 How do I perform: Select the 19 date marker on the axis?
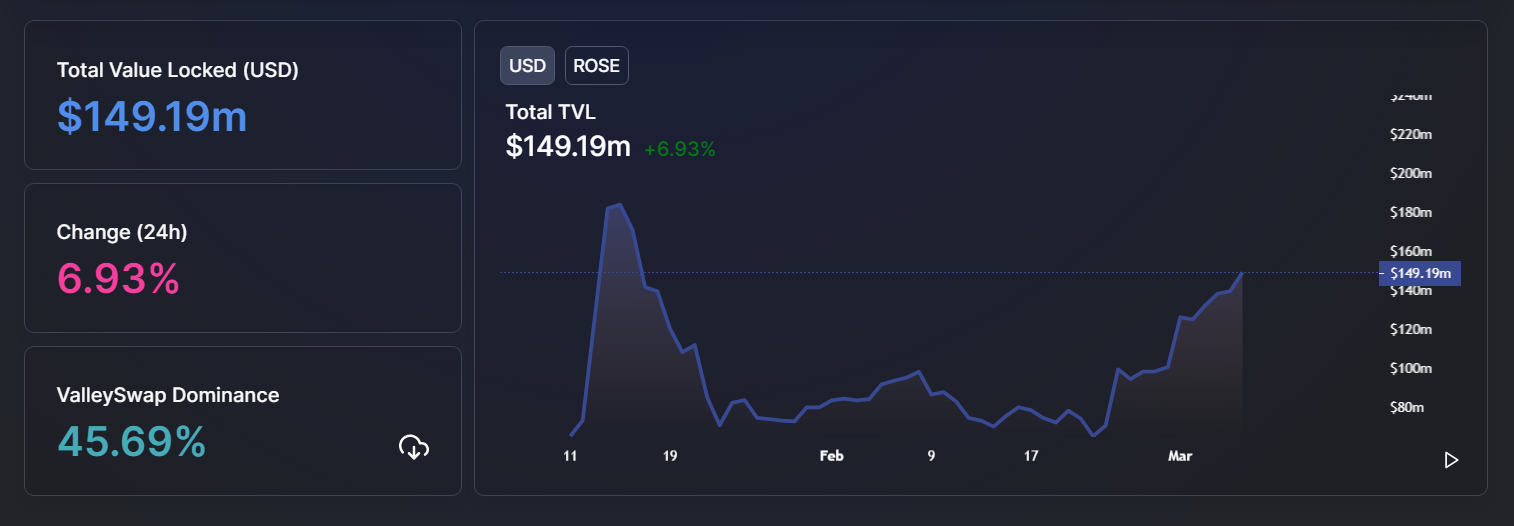pyautogui.click(x=669, y=456)
